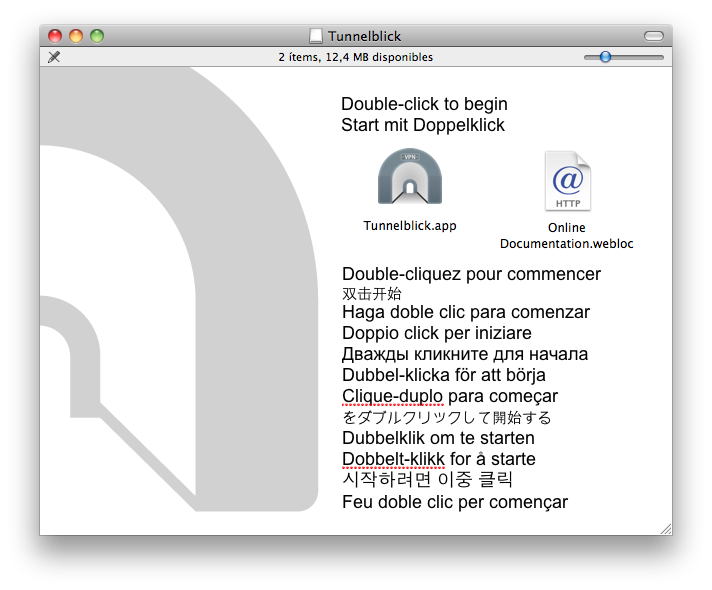
Task: Select the Tunnelblick.app tunnel icon
Action: pyautogui.click(x=410, y=177)
